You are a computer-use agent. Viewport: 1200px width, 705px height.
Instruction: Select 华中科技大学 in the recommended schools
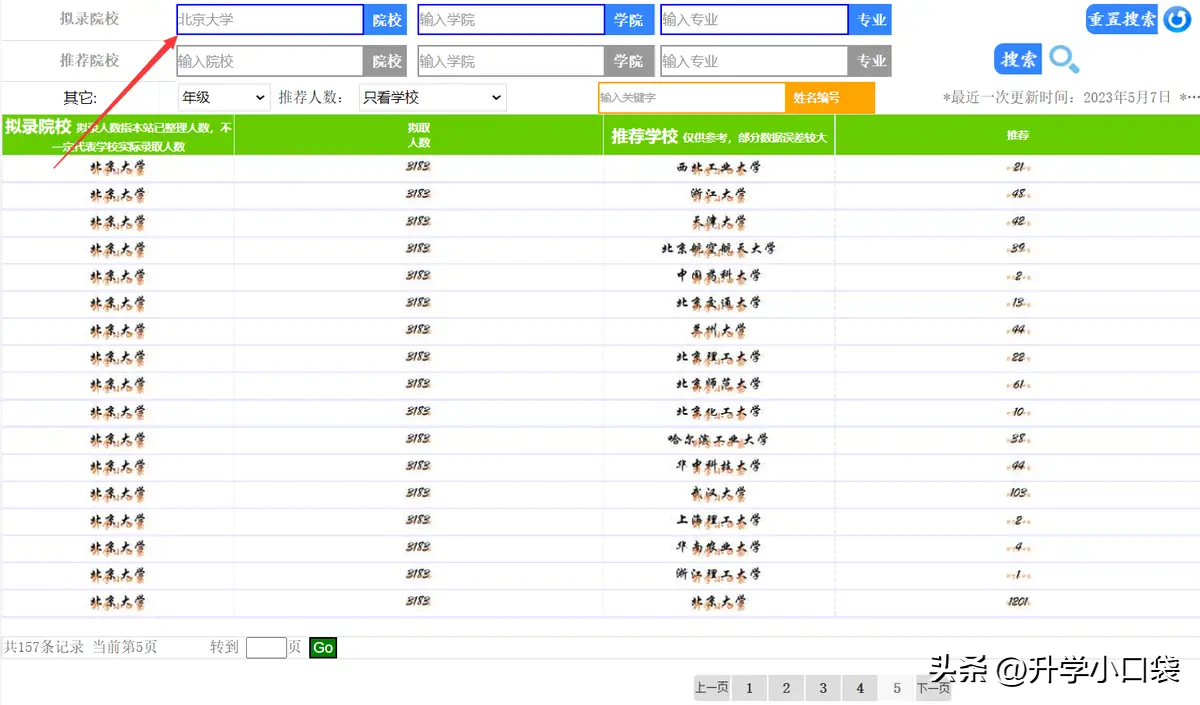718,466
